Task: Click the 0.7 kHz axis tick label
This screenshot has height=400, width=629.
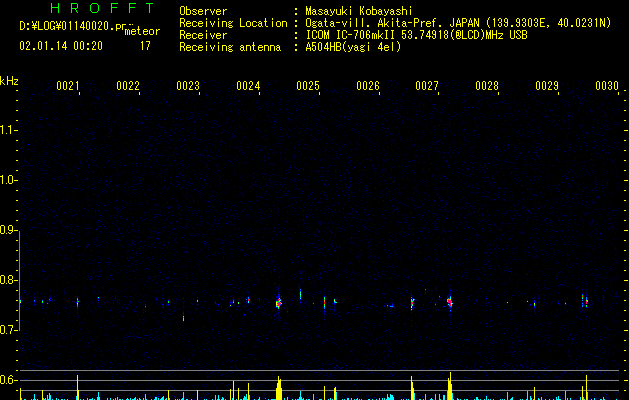Action: click(8, 330)
